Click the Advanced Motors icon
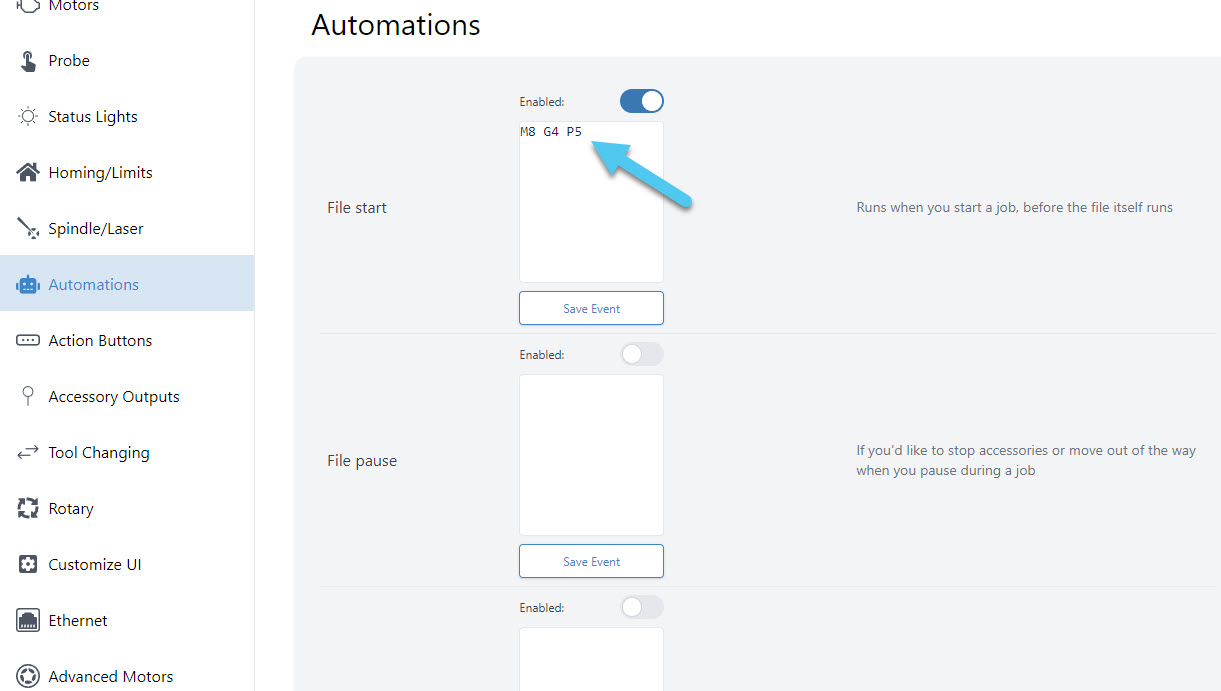Screen dimensions: 1221x691 28,677
